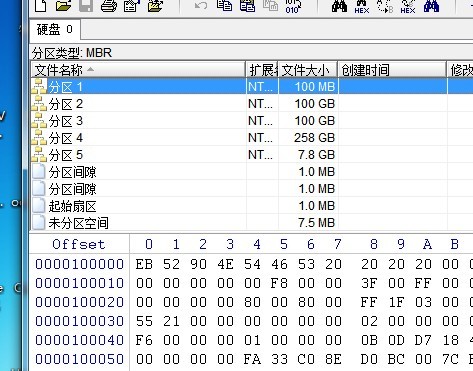
Task: Select the 分区 5 row name
Action: 66,155
